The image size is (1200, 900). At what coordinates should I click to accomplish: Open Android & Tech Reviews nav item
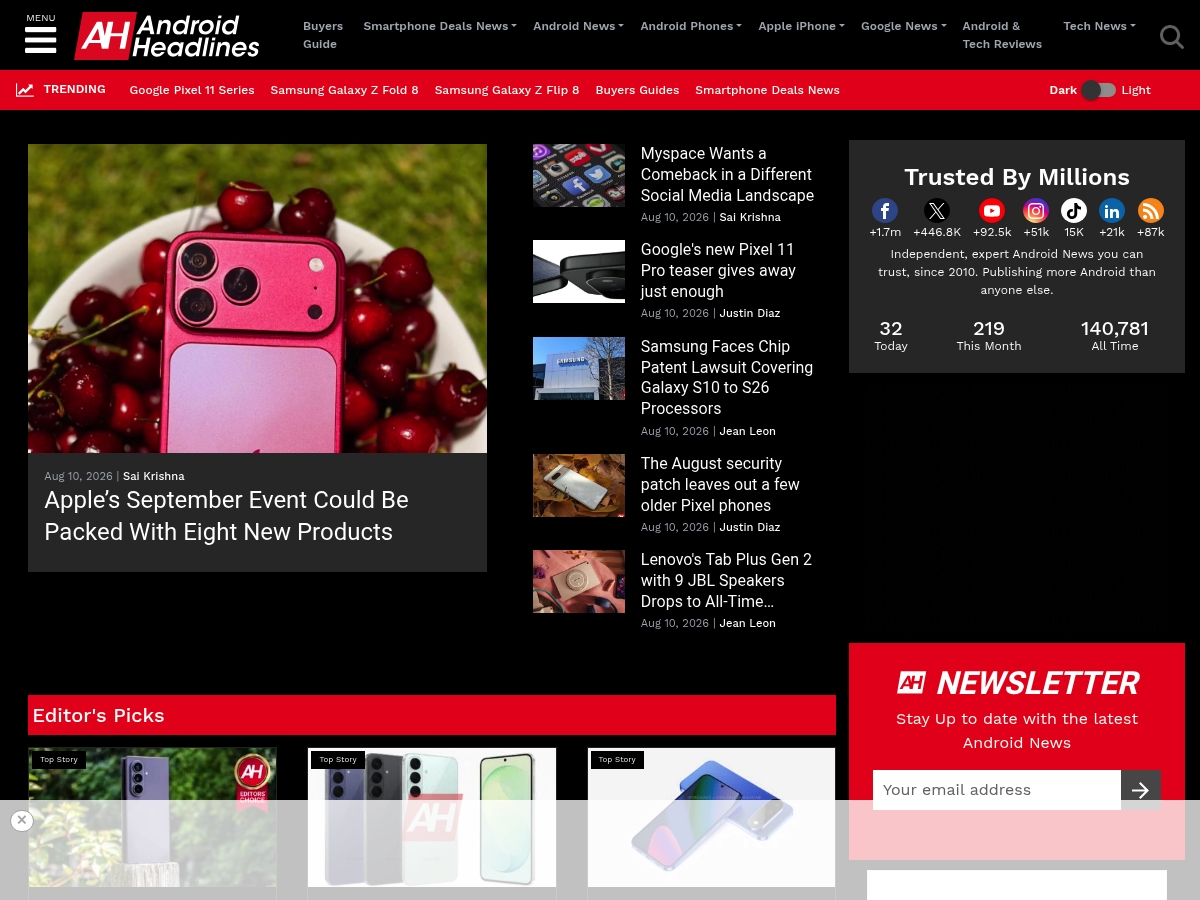pos(1002,35)
